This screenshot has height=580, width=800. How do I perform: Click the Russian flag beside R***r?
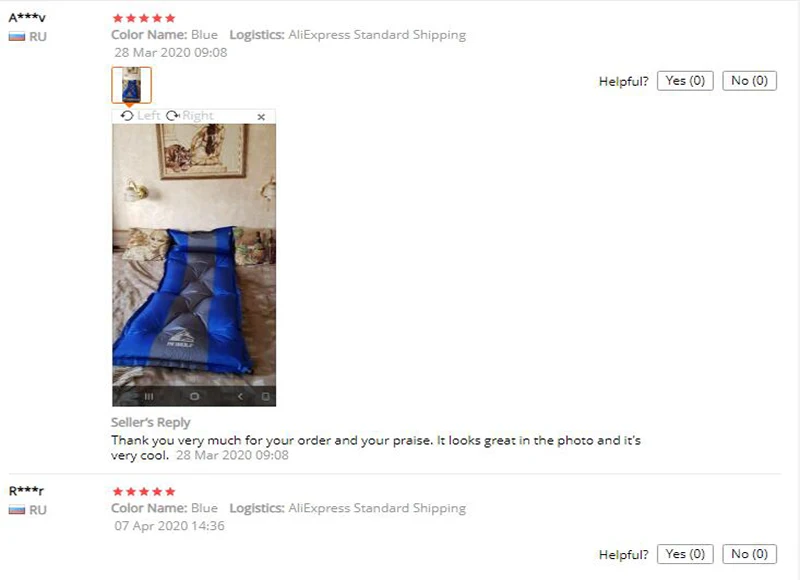click(17, 510)
